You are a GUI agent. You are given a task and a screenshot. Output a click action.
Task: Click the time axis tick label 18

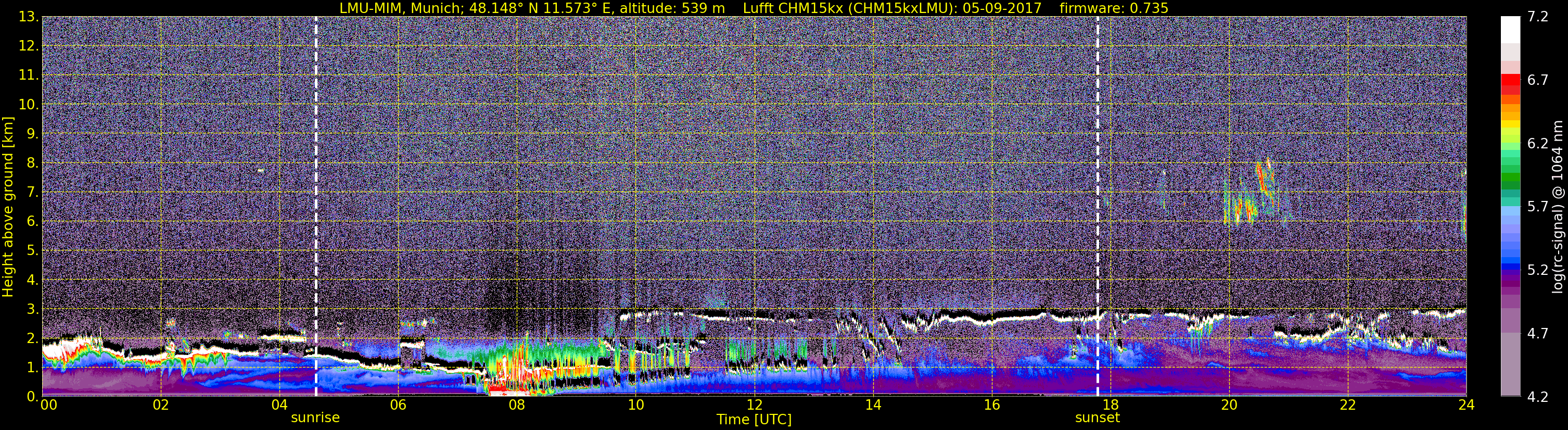click(x=1110, y=405)
